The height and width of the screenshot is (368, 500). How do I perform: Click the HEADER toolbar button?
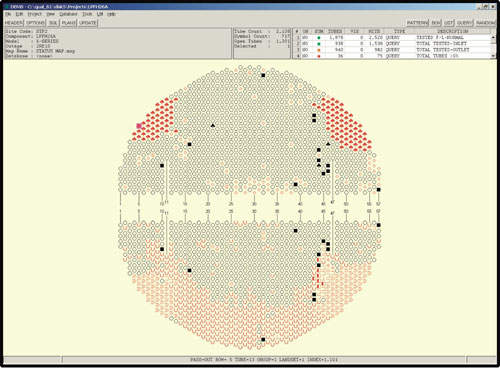(x=14, y=23)
